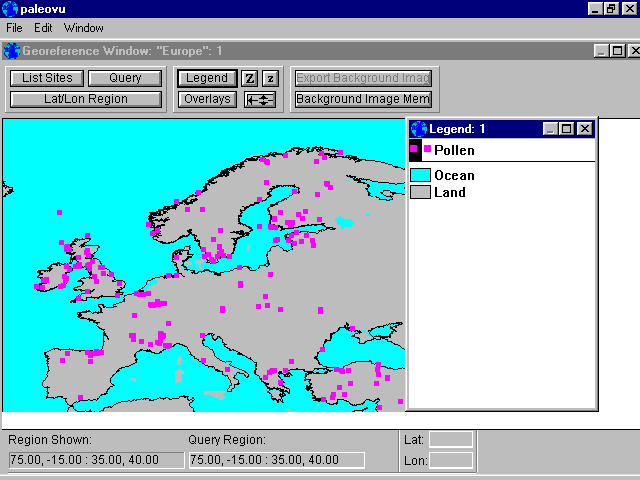Viewport: 640px width, 480px height.
Task: Click the pan arrows button
Action: point(260,99)
